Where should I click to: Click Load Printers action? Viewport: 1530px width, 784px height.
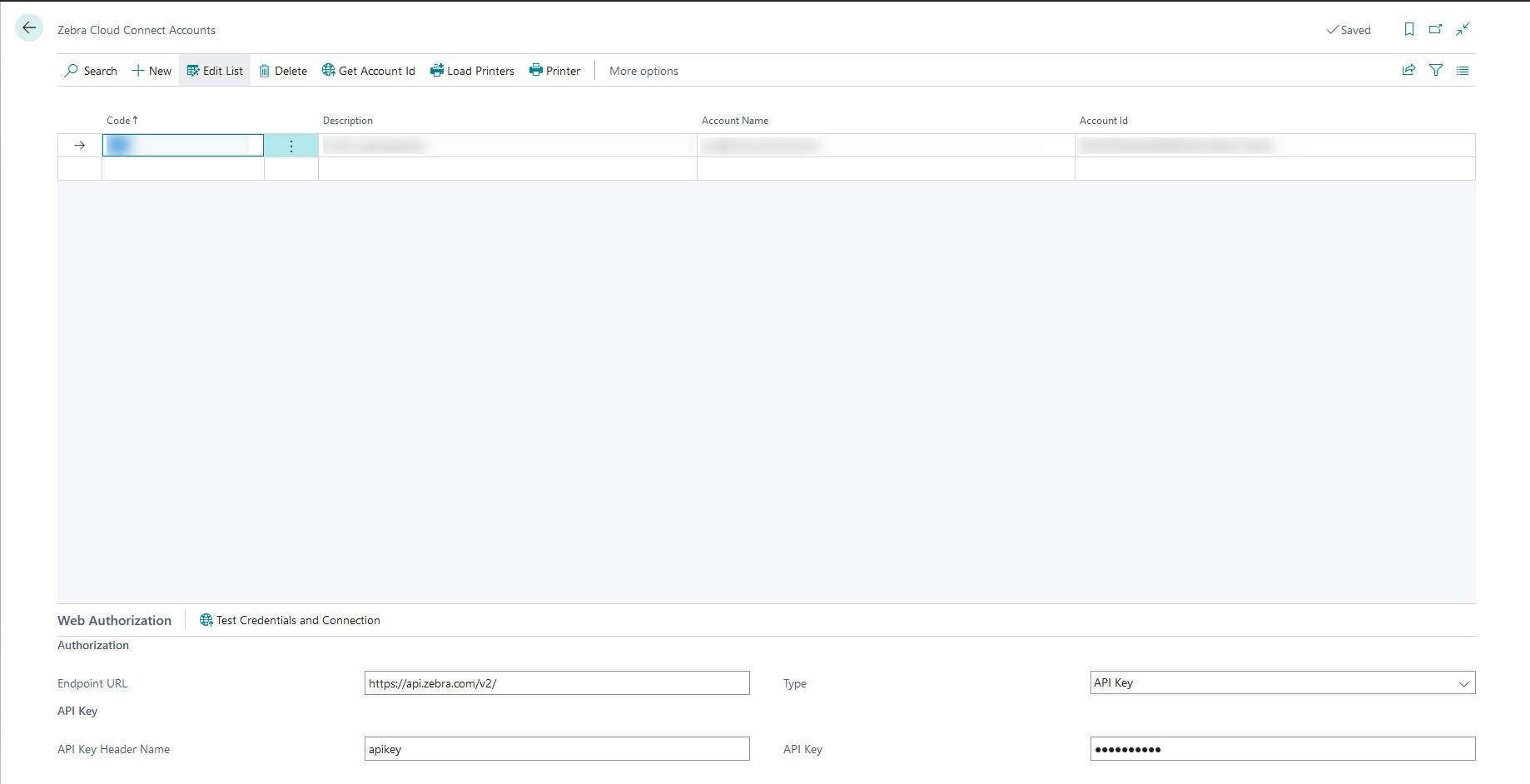(472, 71)
